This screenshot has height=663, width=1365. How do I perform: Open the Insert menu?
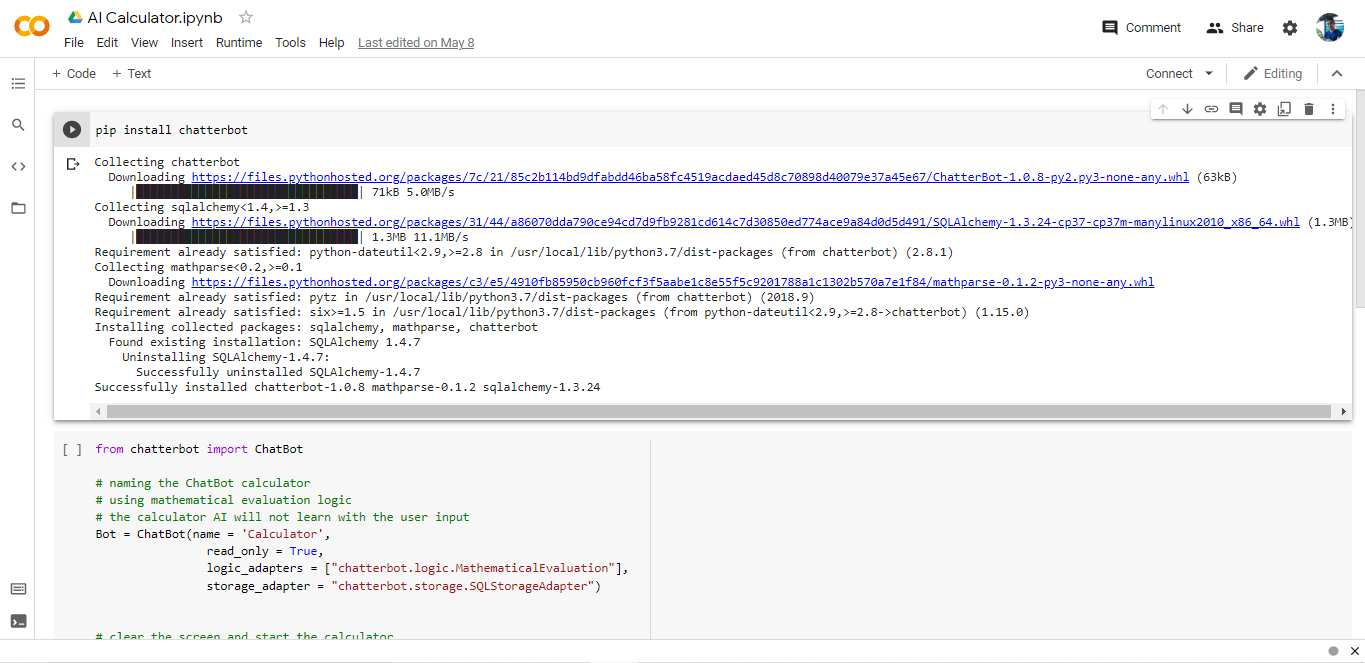(x=187, y=43)
